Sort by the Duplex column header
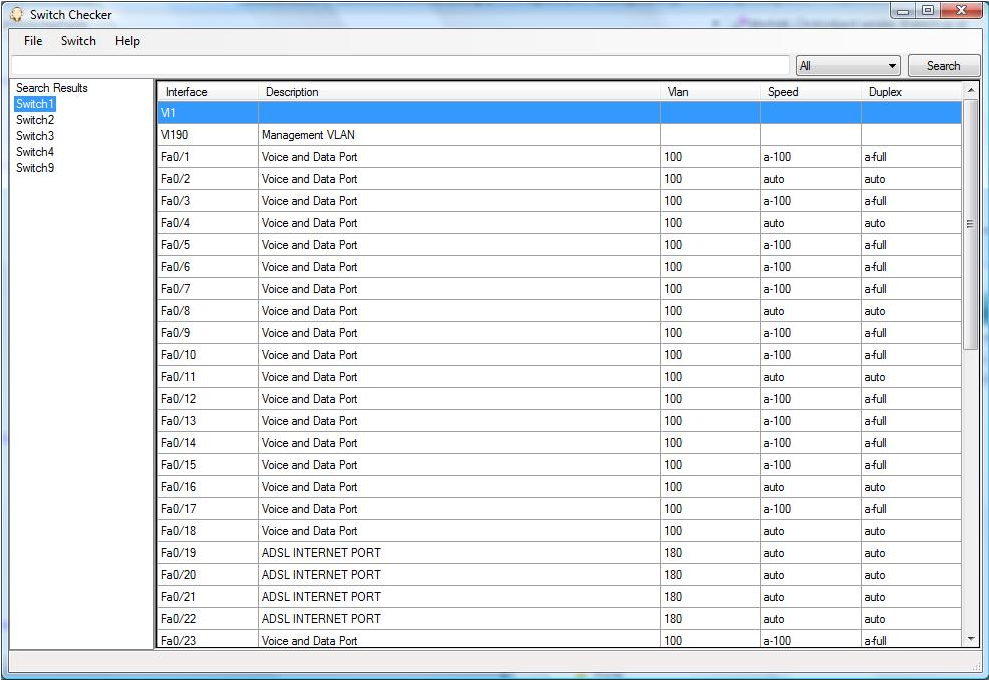 pos(911,91)
